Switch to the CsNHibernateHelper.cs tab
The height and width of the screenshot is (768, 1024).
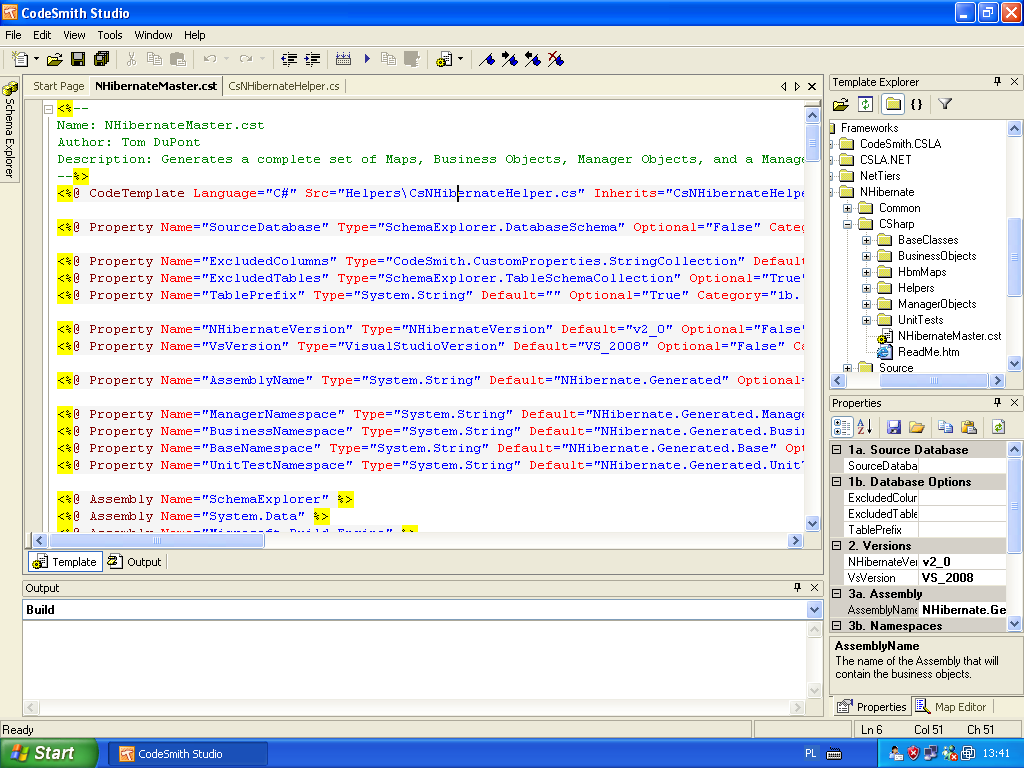click(x=284, y=86)
